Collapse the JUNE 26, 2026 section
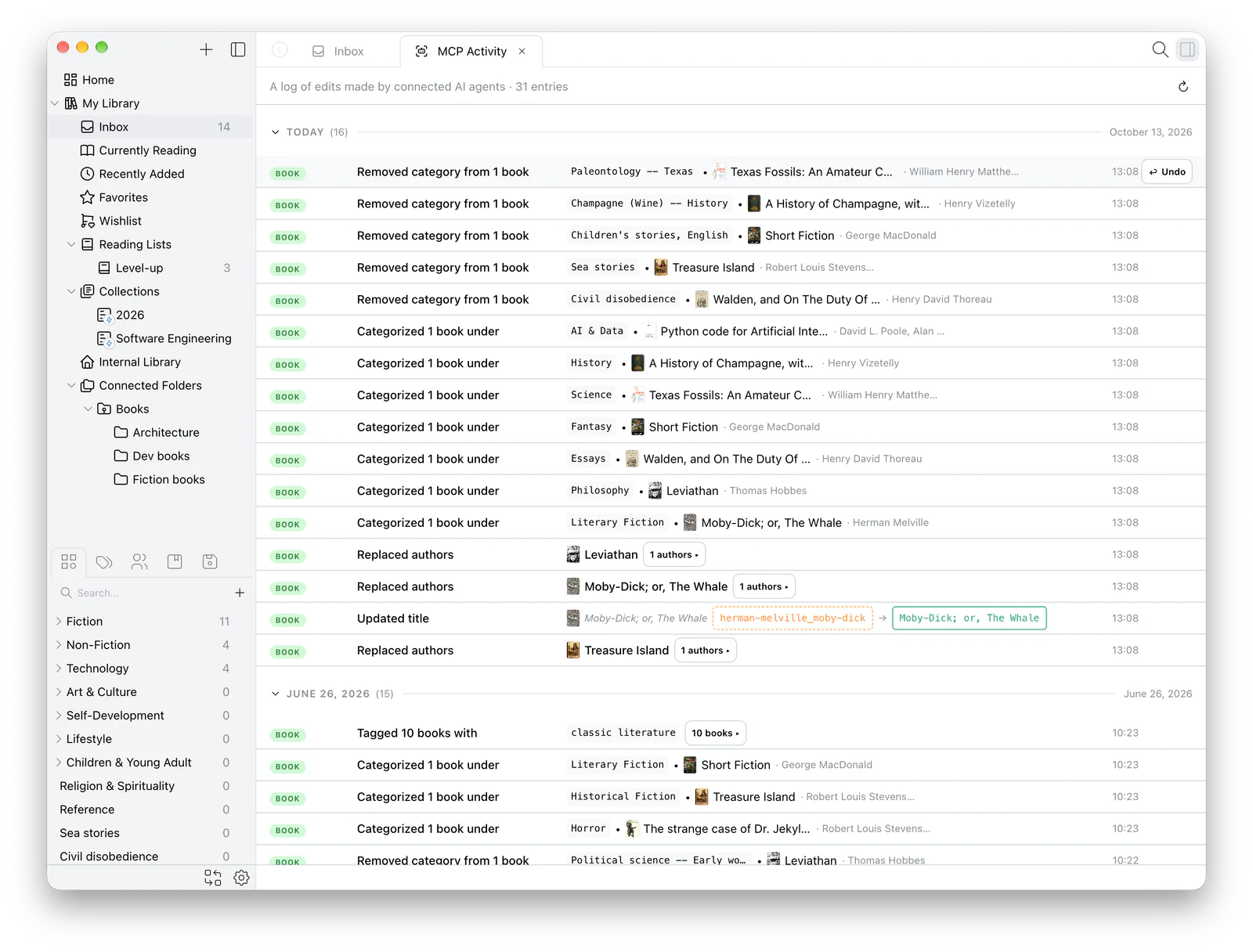 coord(276,694)
